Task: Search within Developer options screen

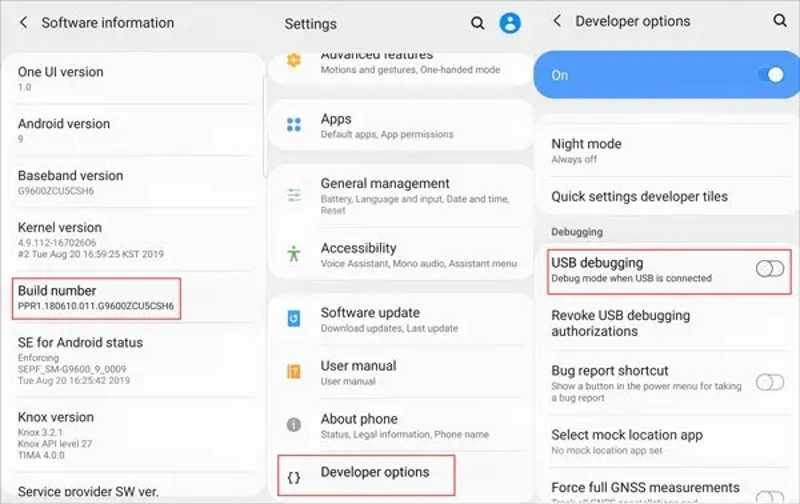Action: point(780,20)
